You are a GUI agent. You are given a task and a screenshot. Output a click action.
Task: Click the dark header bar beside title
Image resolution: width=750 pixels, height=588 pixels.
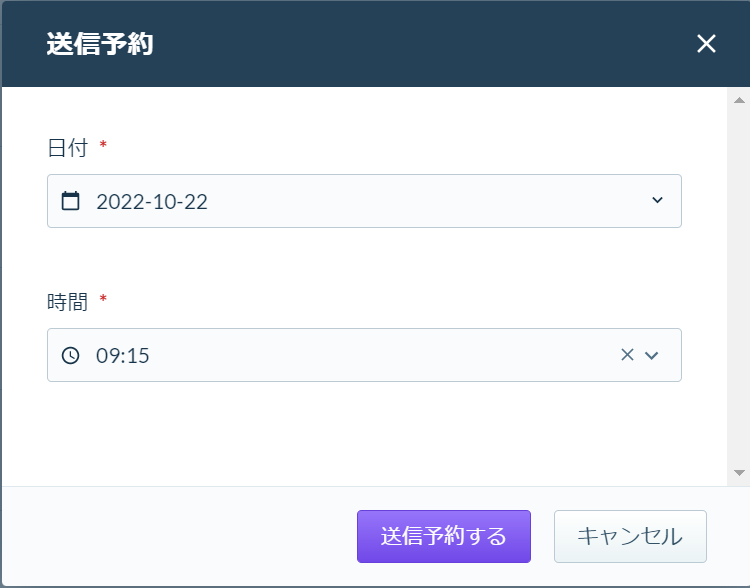tap(421, 44)
